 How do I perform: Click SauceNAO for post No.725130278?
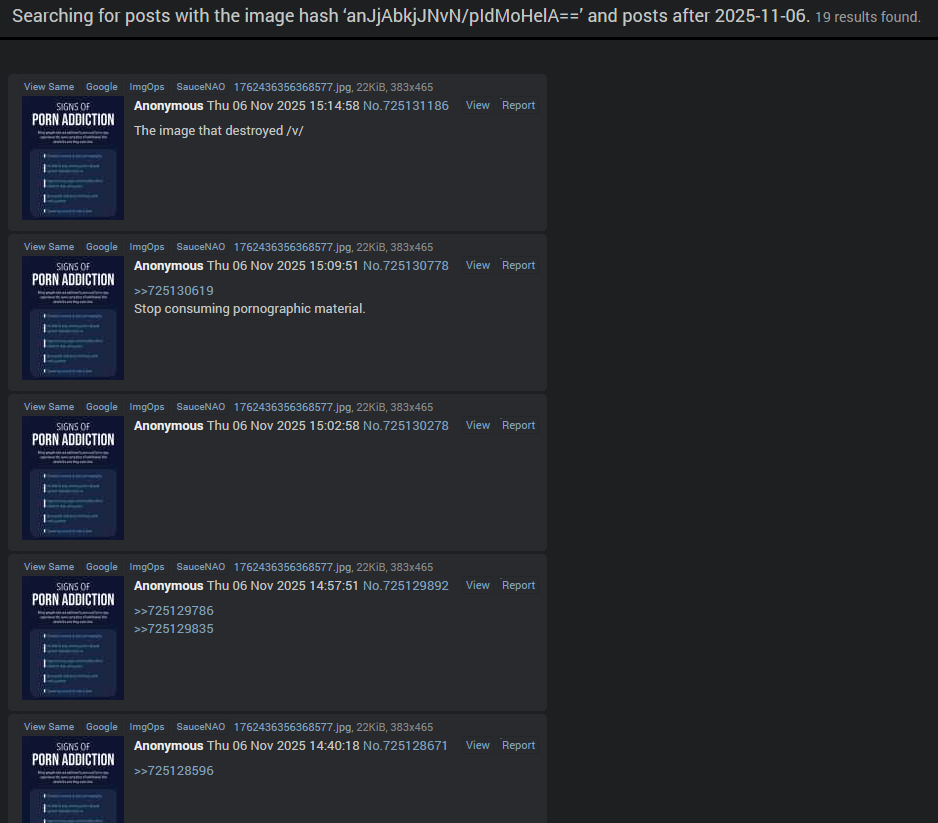click(x=200, y=407)
